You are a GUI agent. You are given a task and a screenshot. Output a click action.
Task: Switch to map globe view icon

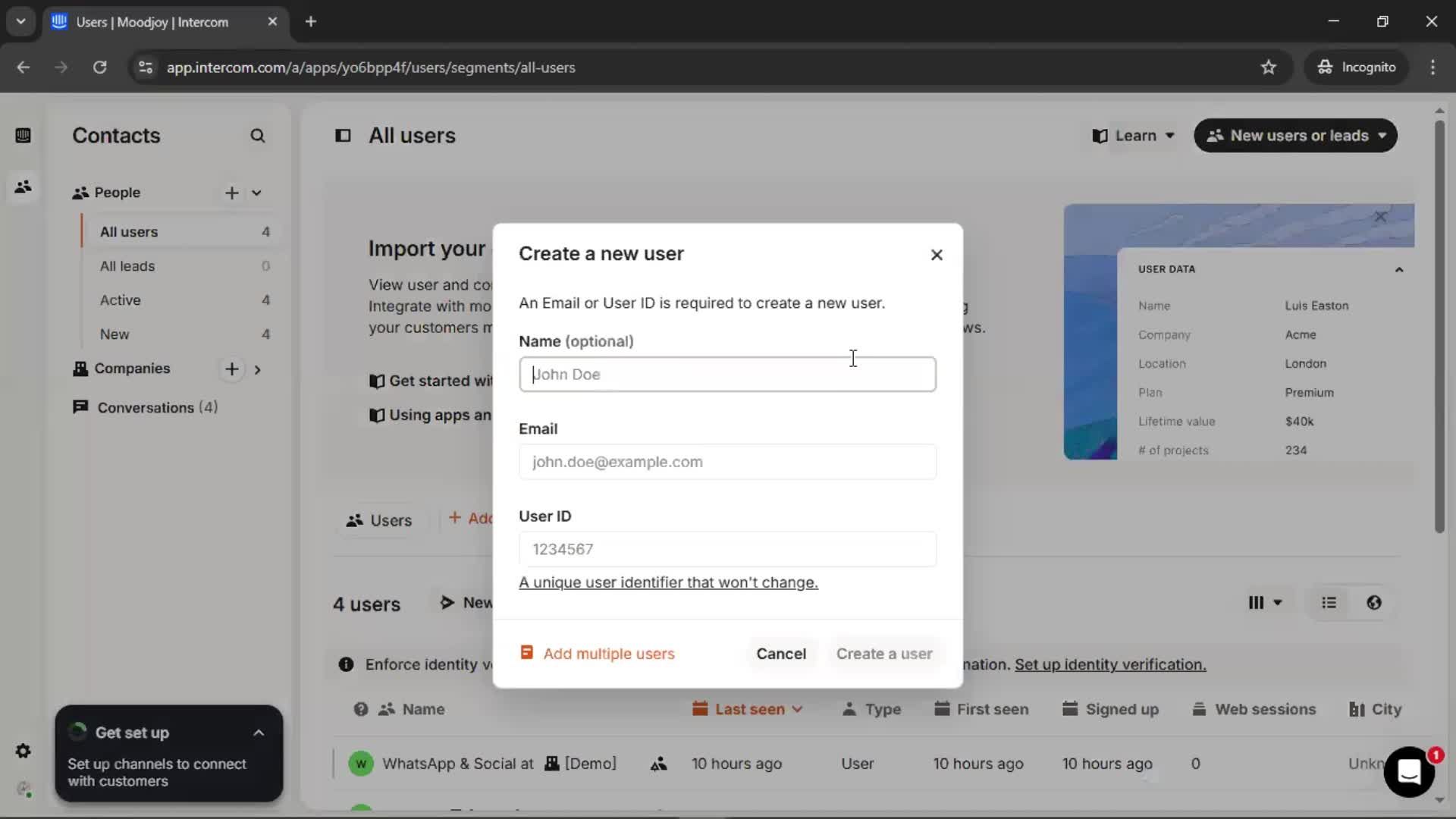(x=1374, y=603)
